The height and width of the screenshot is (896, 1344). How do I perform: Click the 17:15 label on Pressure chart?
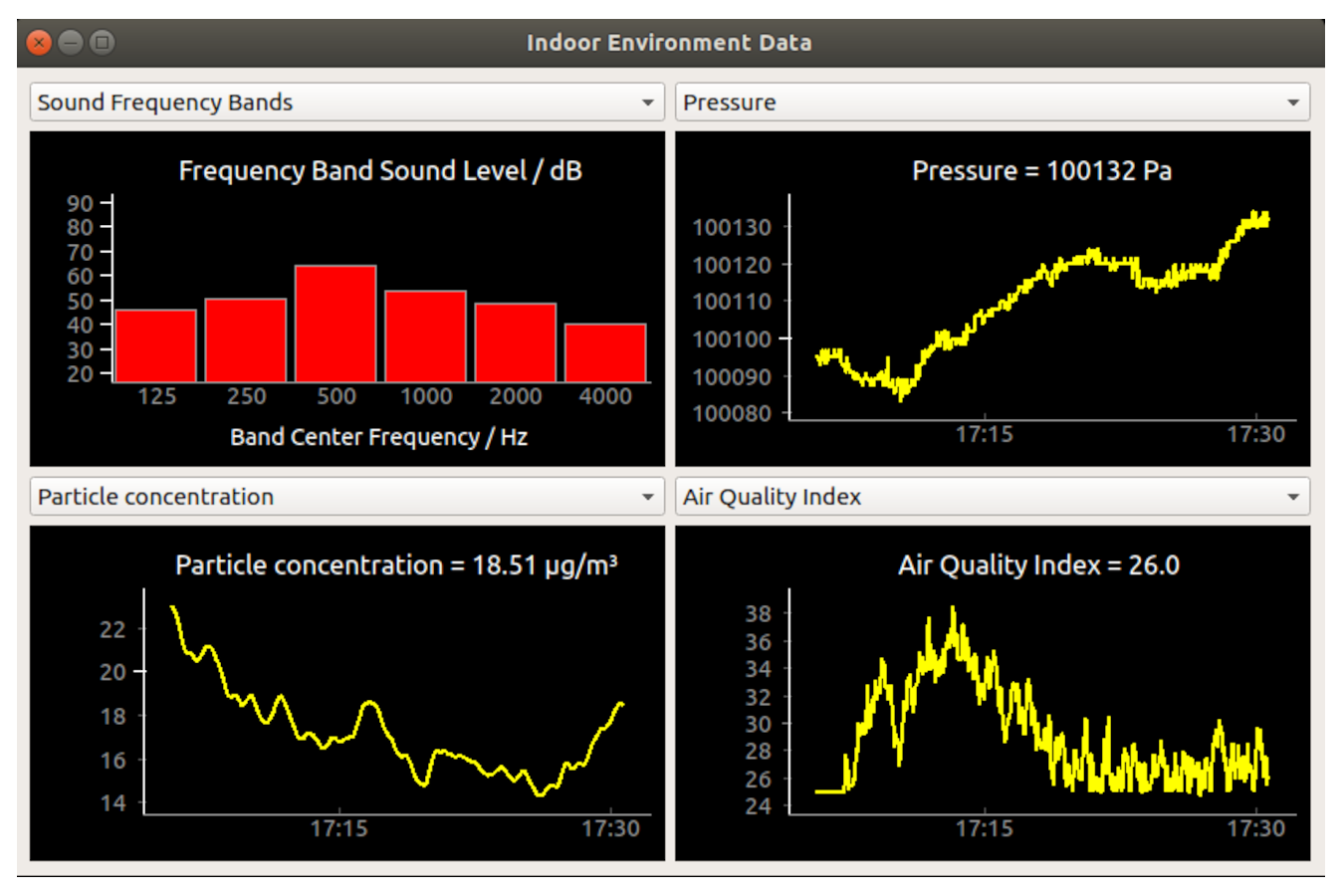tap(985, 434)
